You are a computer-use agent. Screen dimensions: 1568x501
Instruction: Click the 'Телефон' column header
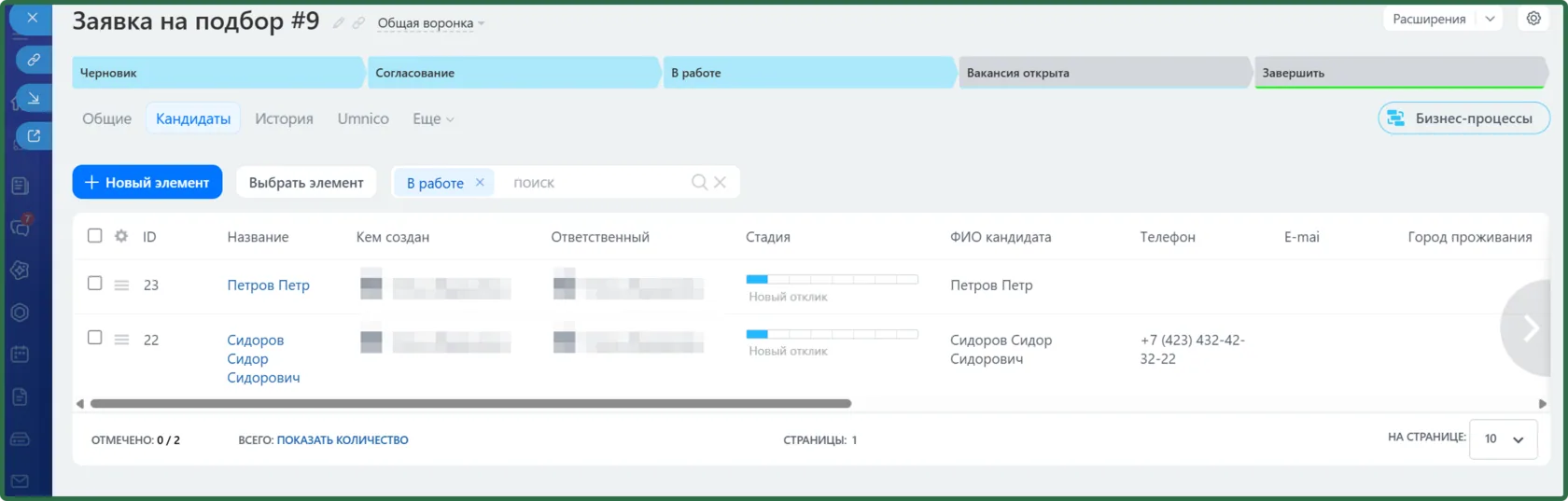pos(1167,237)
